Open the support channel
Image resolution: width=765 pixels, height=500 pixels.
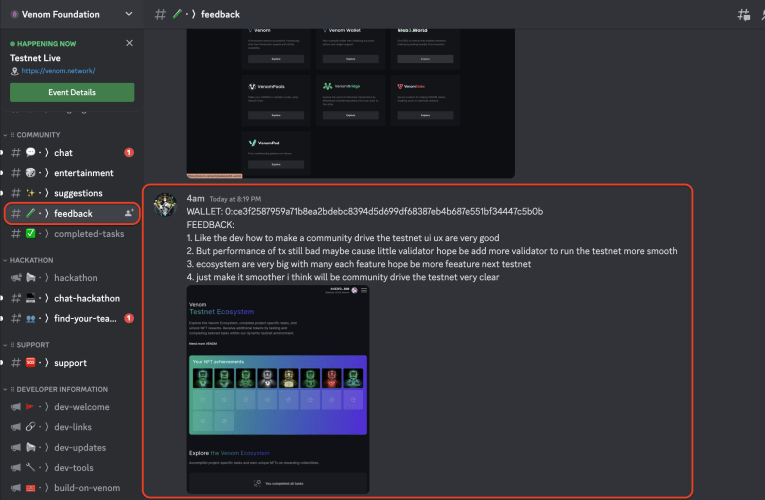(x=72, y=363)
